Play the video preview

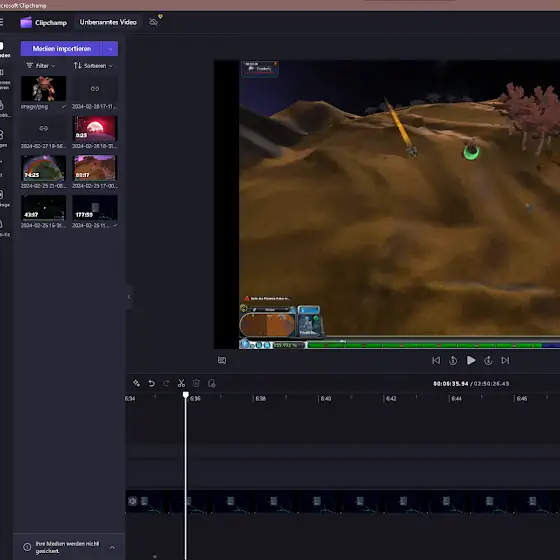pos(471,360)
